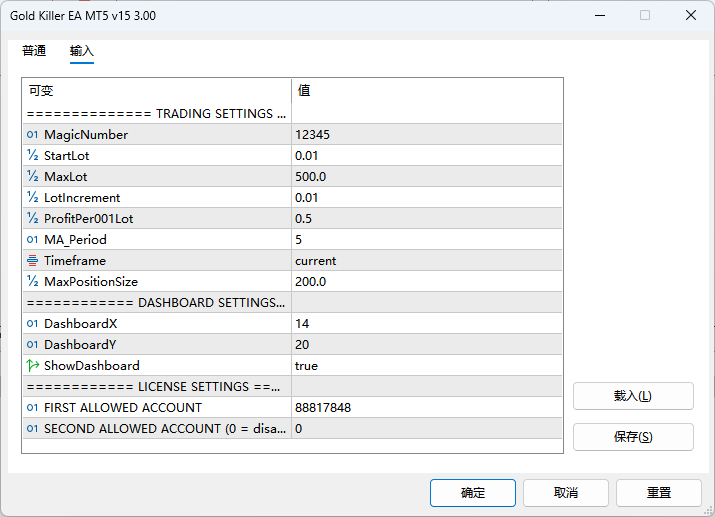Click the 载入(L) button
Screen dimensions: 715x517
click(633, 396)
